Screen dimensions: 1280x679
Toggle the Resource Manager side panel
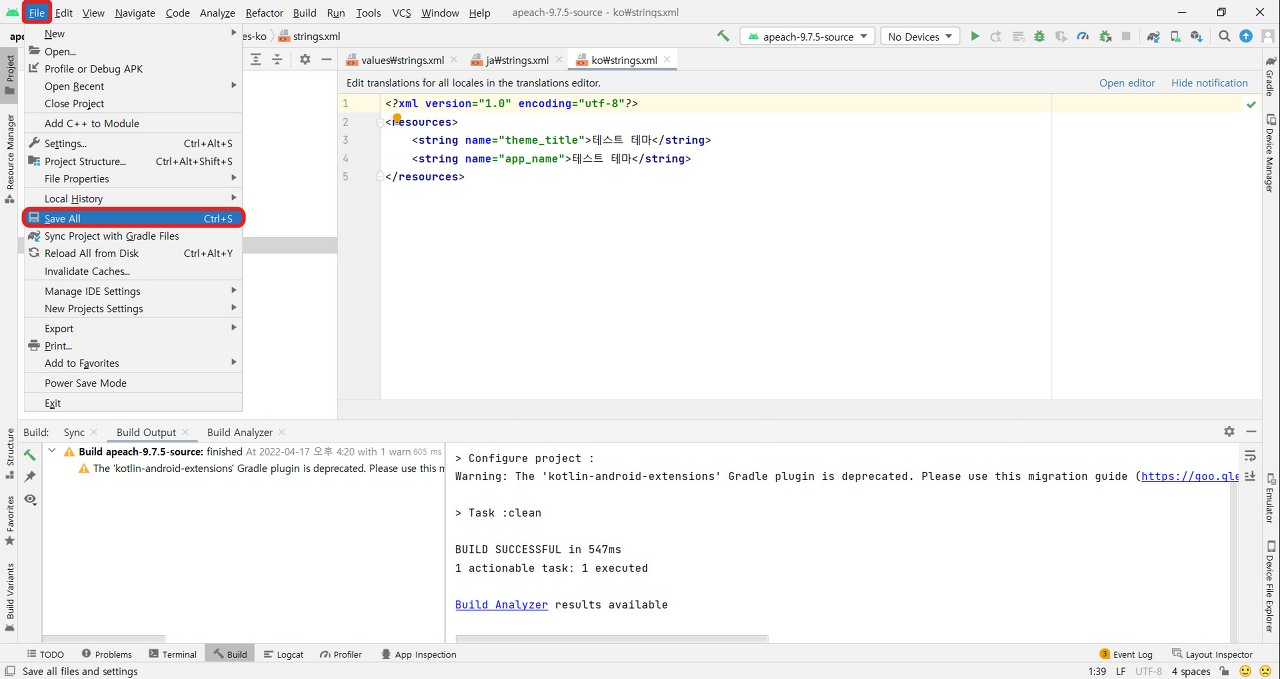click(10, 158)
